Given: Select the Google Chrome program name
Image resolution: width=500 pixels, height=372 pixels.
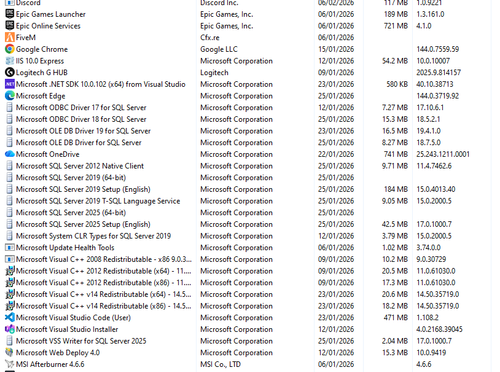Looking at the screenshot, I should 42,49.
